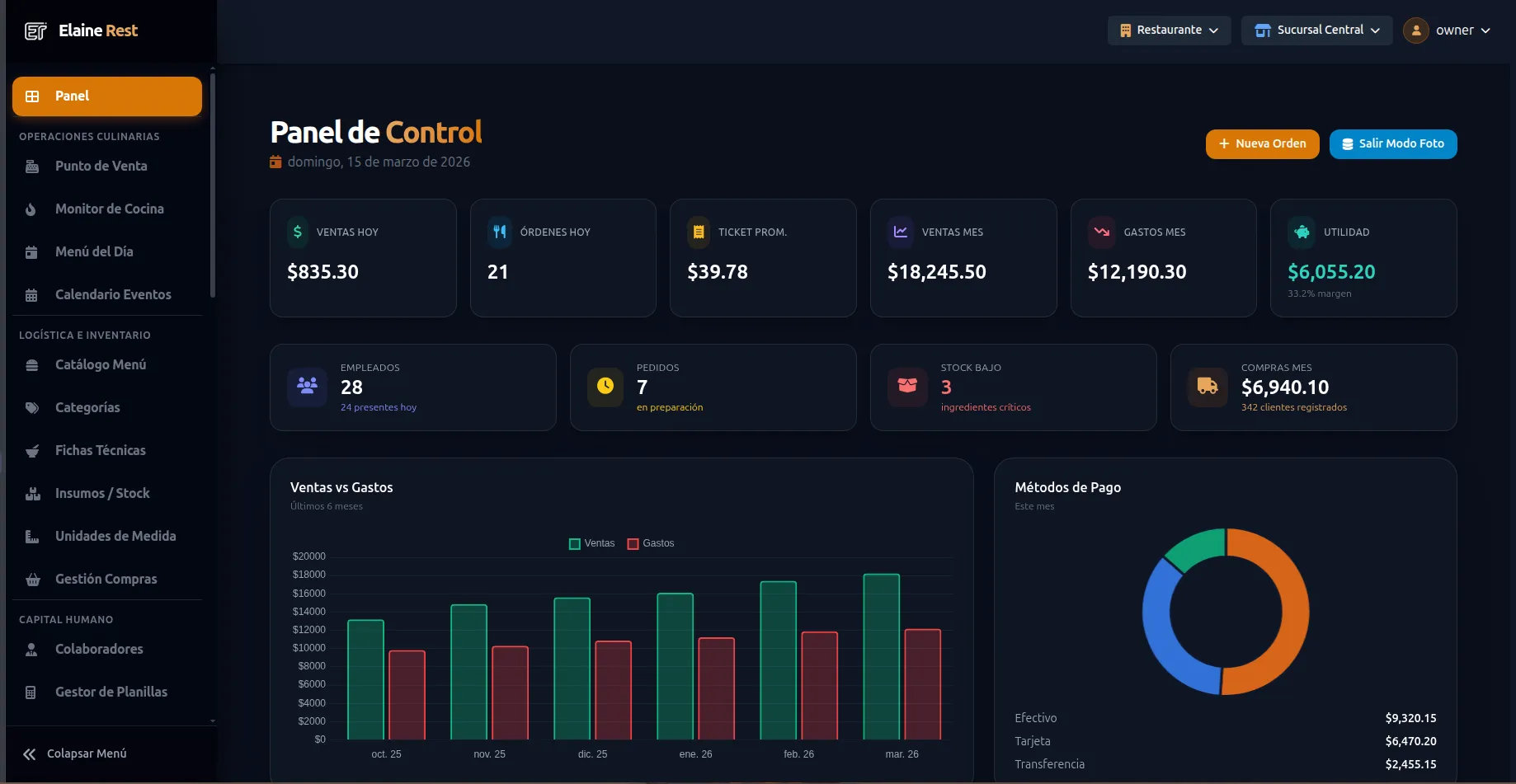Click the mar. 26 Ventas green bar
Screen dimensions: 1516x784
(x=881, y=656)
